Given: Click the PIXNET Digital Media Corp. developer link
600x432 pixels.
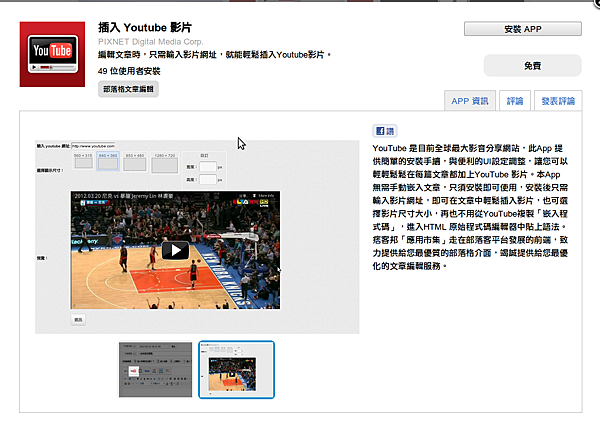Looking at the screenshot, I should click(151, 42).
